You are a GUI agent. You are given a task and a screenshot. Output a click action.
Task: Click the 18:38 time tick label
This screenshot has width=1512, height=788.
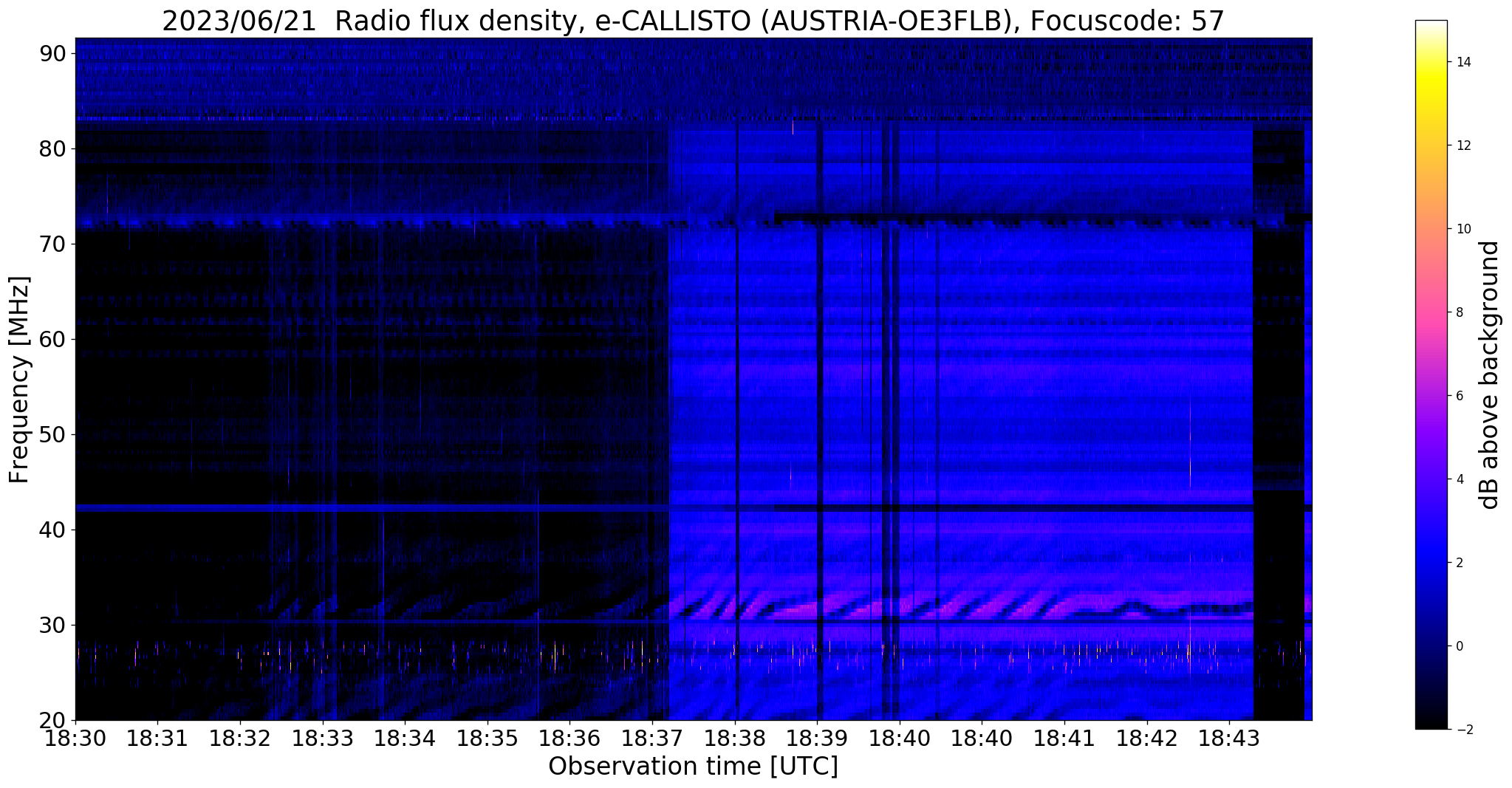coord(735,738)
